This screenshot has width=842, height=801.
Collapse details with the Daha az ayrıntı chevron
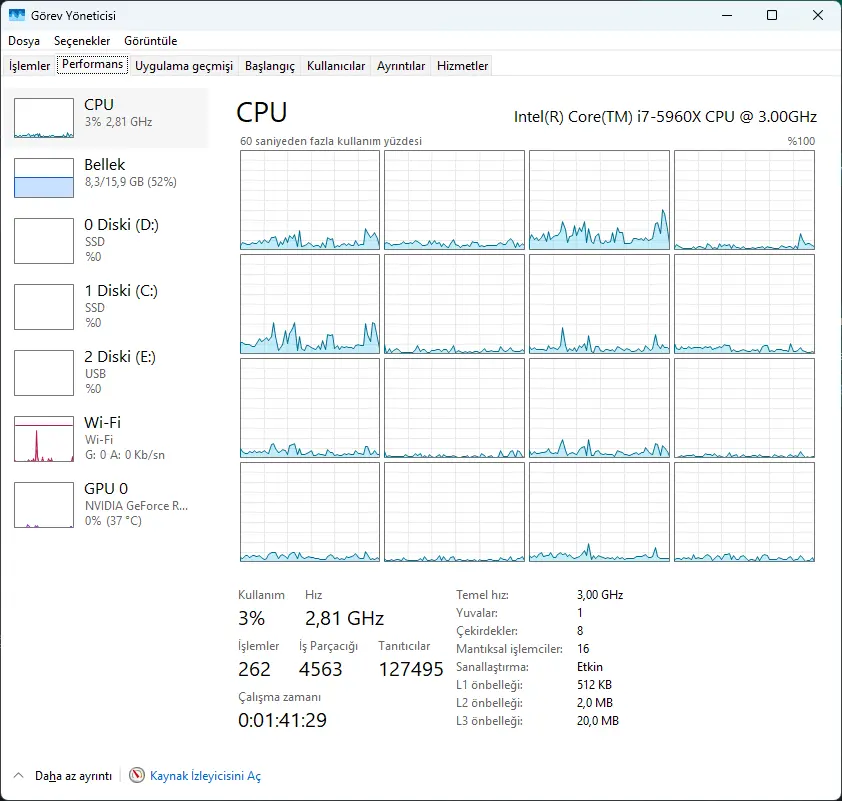point(18,775)
